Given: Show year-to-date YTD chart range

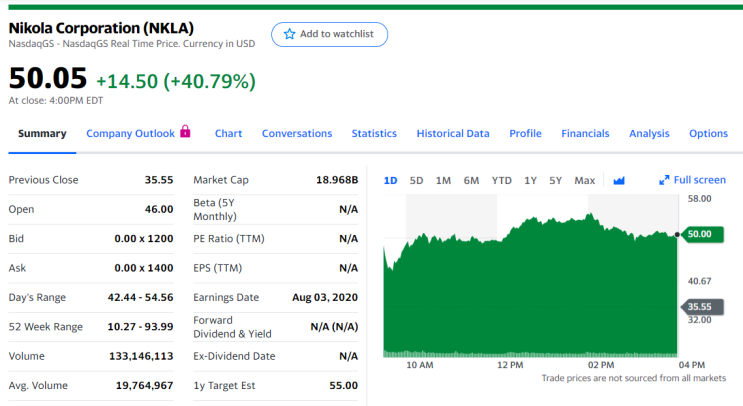Looking at the screenshot, I should click(x=501, y=180).
